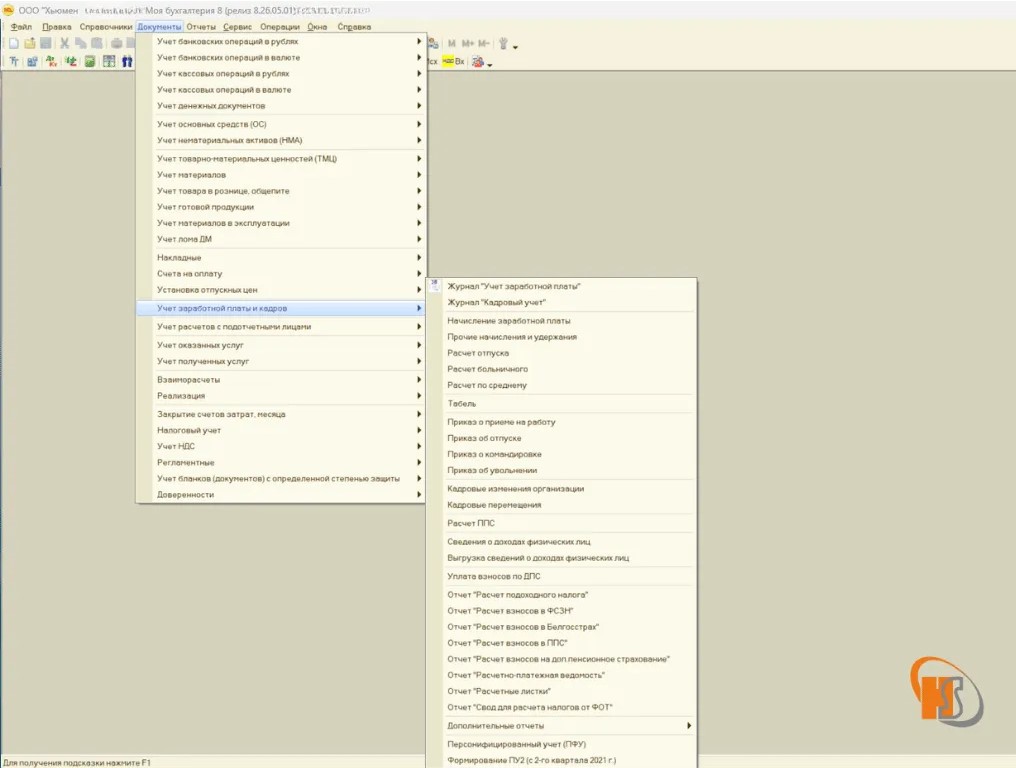This screenshot has height=768, width=1016.
Task: Open the Сервис menu
Action: (237, 27)
